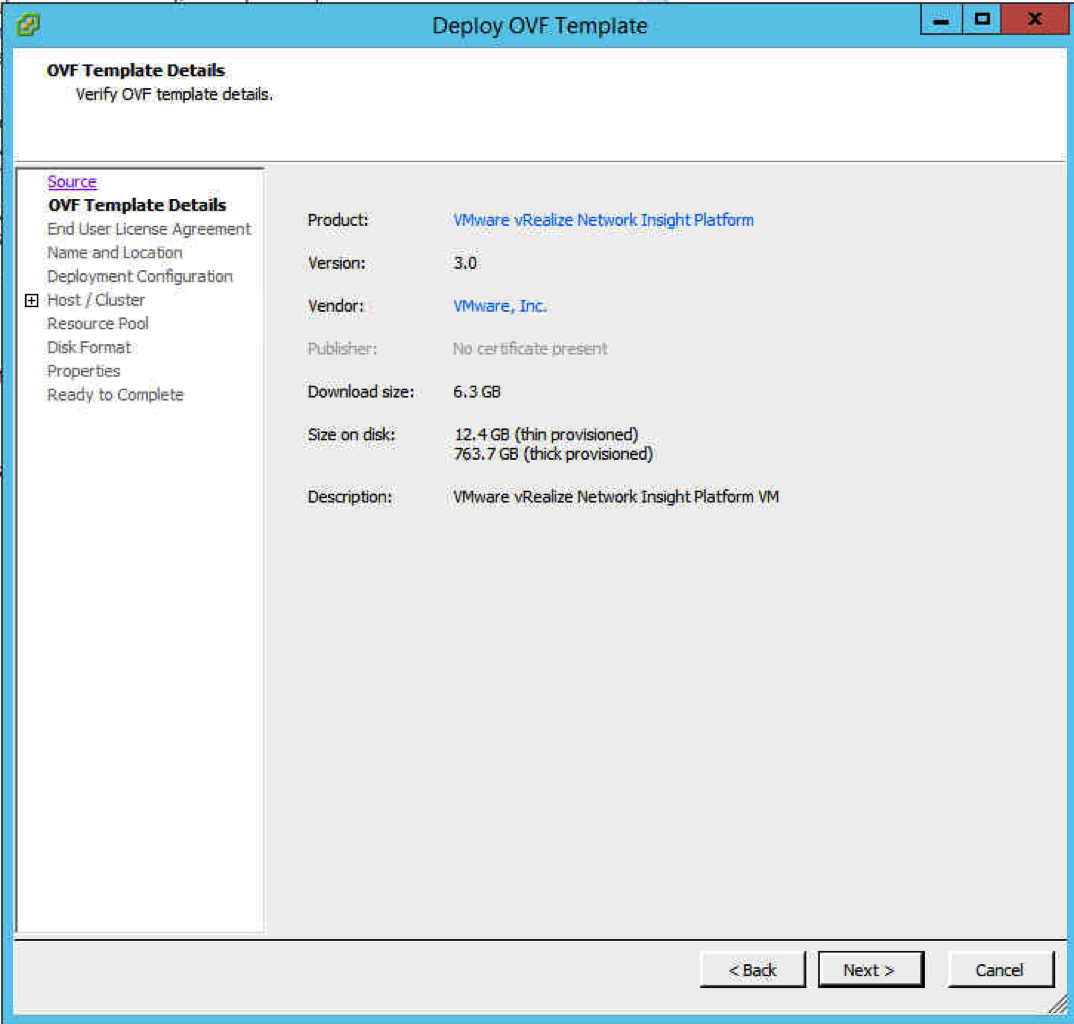Open the Source step link
Screen dimensions: 1074x1024
[x=72, y=182]
